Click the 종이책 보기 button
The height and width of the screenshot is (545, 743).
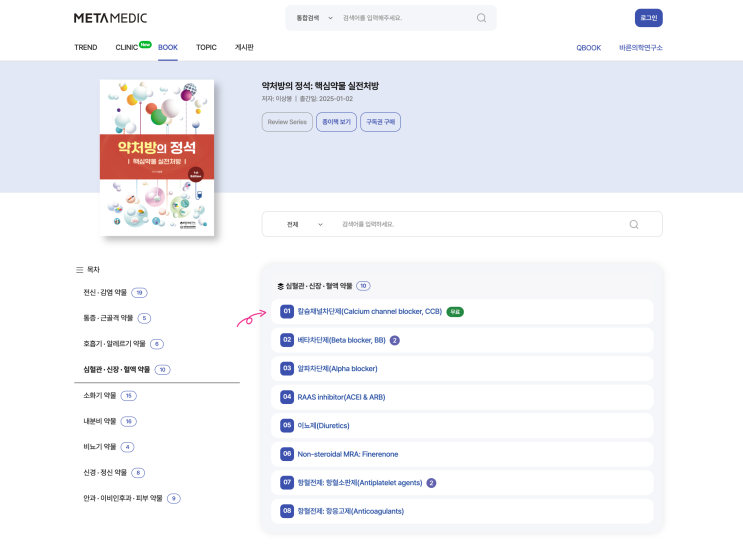[x=336, y=122]
